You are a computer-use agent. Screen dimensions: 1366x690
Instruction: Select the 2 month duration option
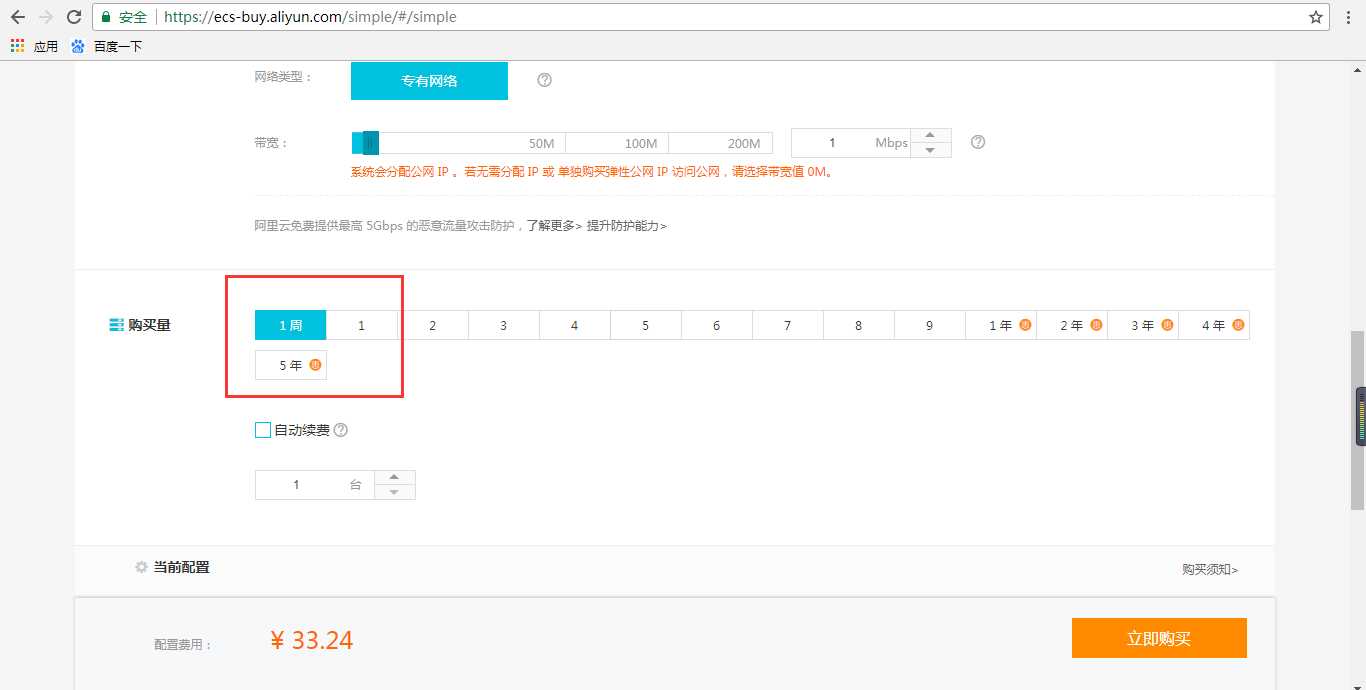point(433,325)
